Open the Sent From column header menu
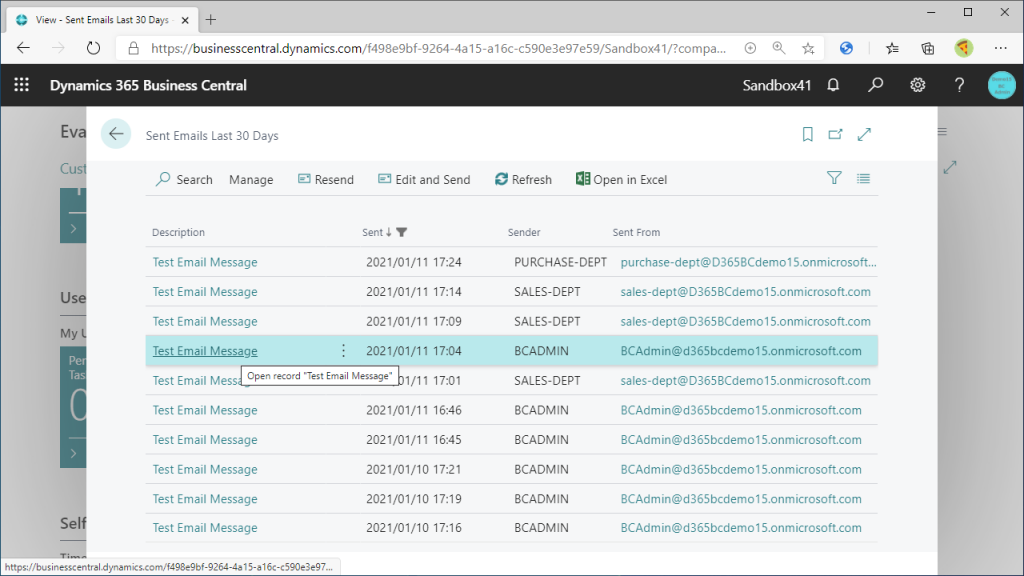 coord(636,232)
